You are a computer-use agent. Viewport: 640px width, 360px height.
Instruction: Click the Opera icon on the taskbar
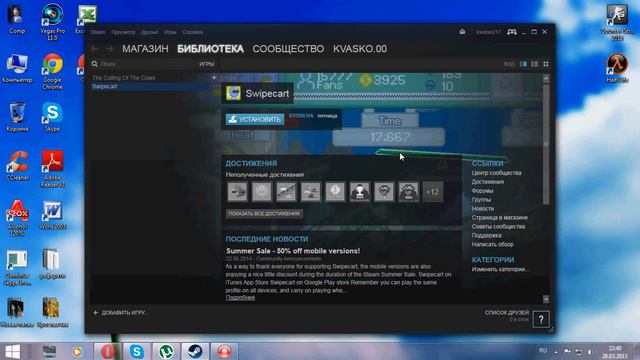[107, 351]
